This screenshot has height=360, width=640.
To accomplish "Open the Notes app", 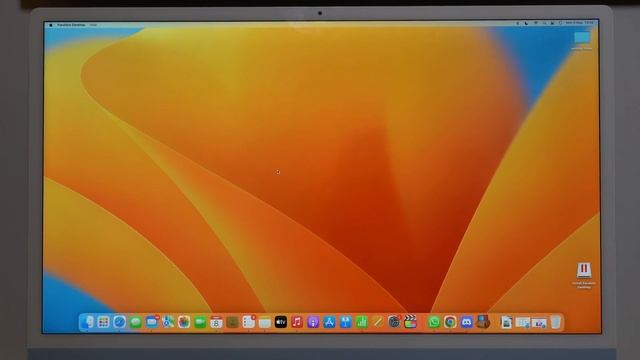I will click(264, 322).
